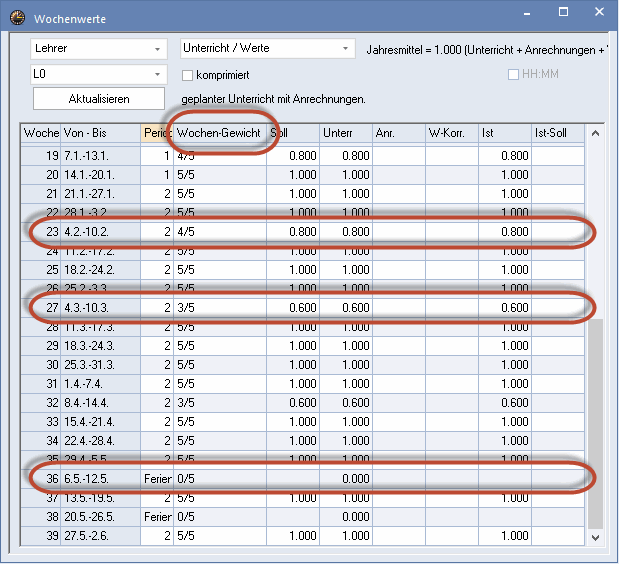Click the Ist column header

coord(505,133)
